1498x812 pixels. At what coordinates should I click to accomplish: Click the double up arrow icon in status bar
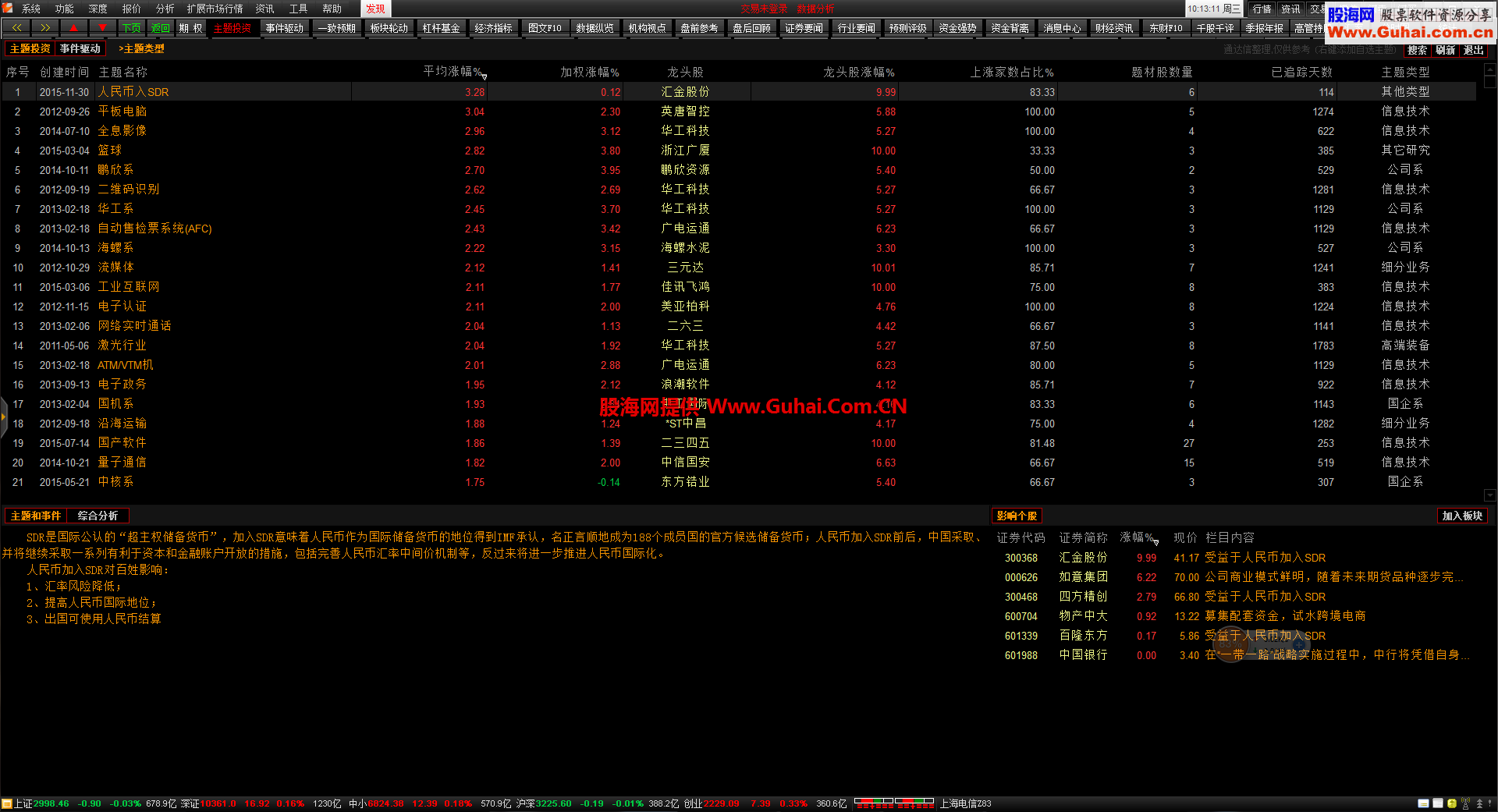pyautogui.click(x=1479, y=803)
